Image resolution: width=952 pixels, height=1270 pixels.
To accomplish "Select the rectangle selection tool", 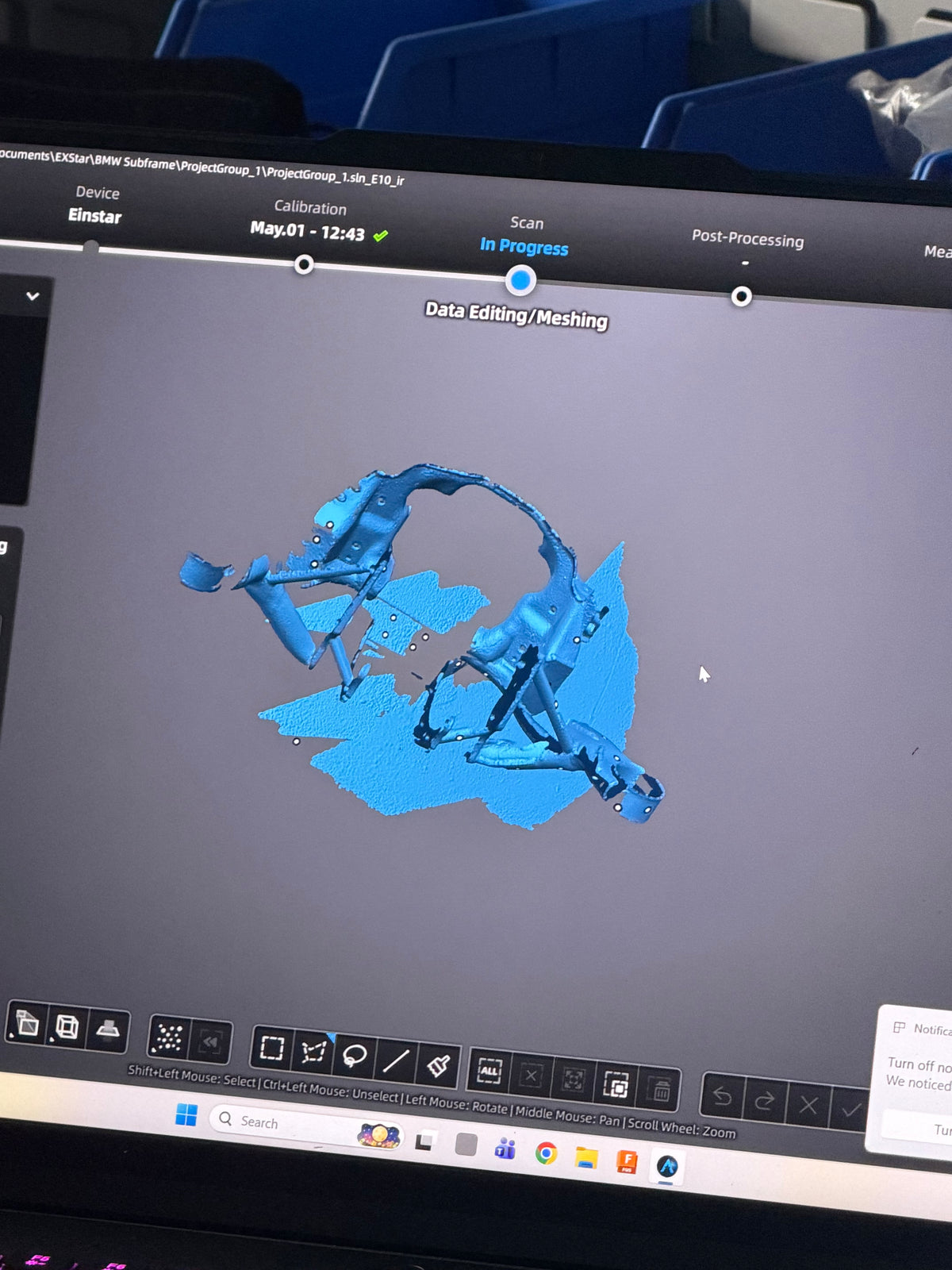I will click(272, 1048).
